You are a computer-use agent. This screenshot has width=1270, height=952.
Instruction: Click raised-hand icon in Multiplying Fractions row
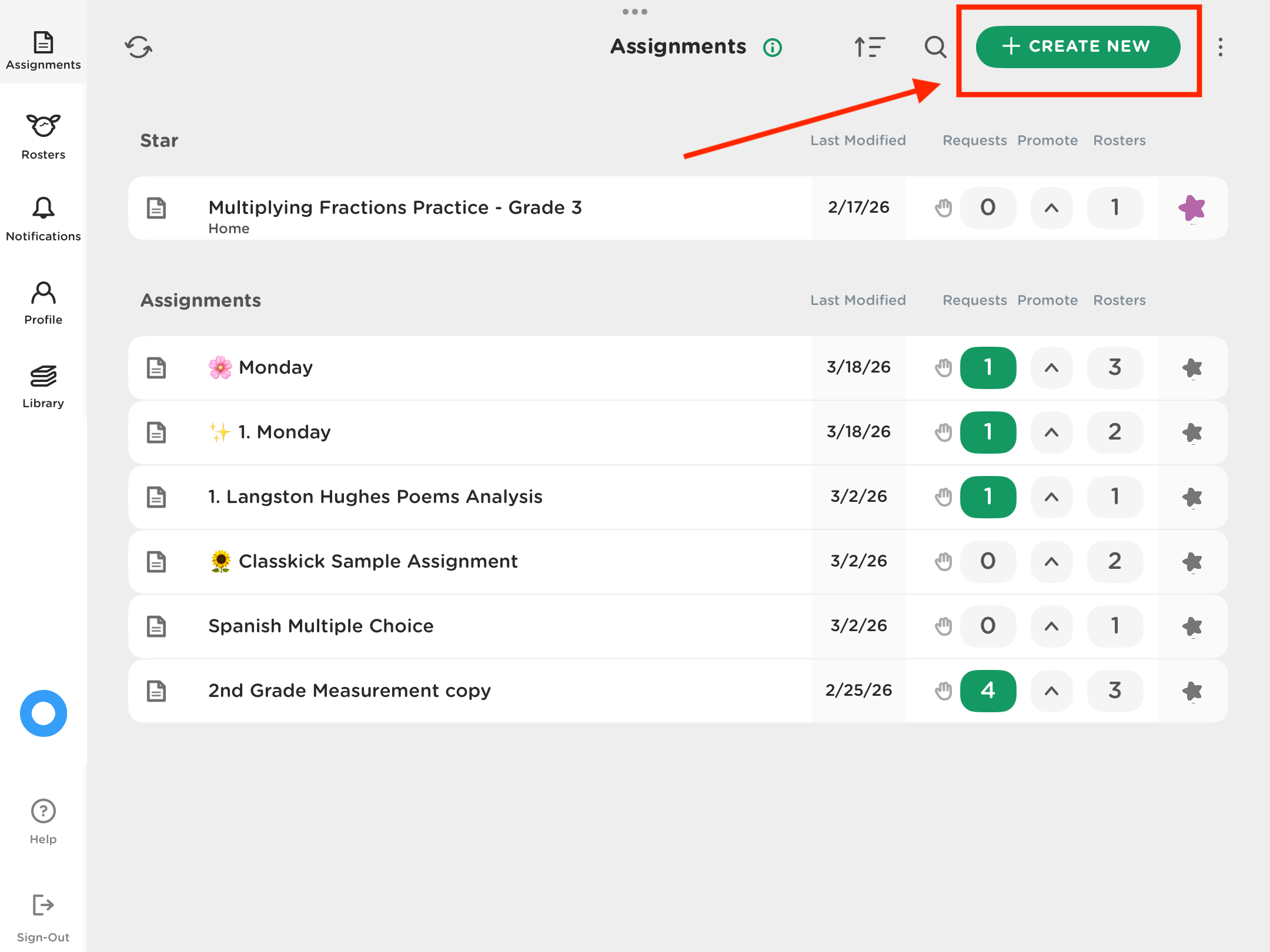943,207
